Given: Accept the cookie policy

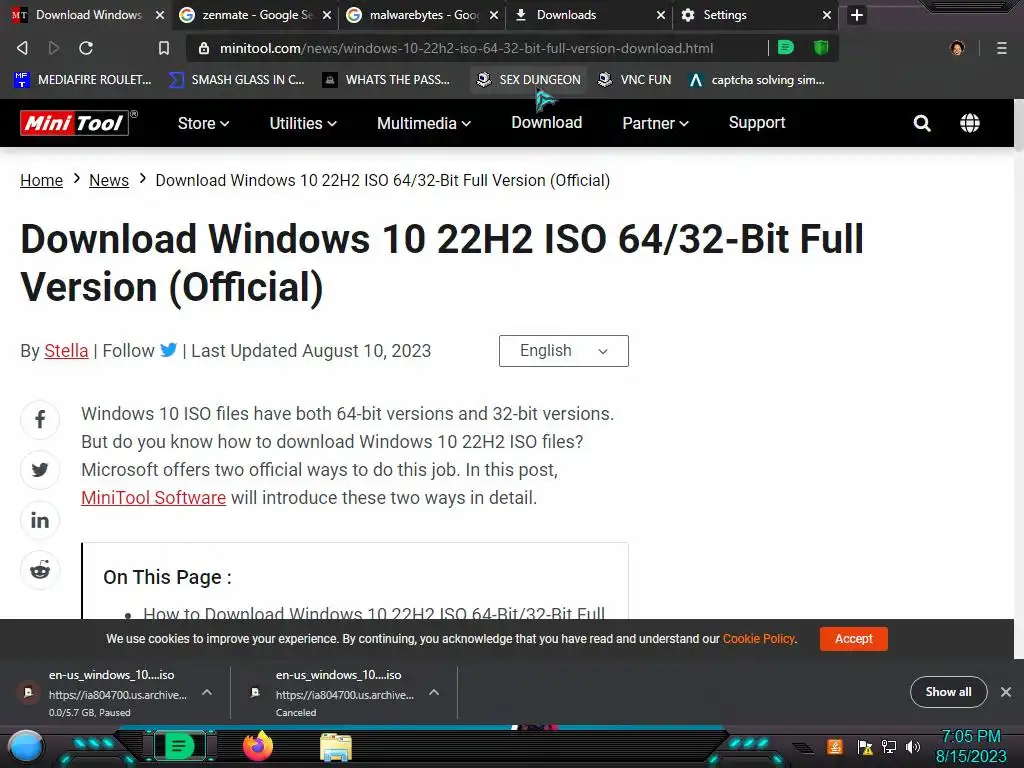Looking at the screenshot, I should pyautogui.click(x=854, y=639).
